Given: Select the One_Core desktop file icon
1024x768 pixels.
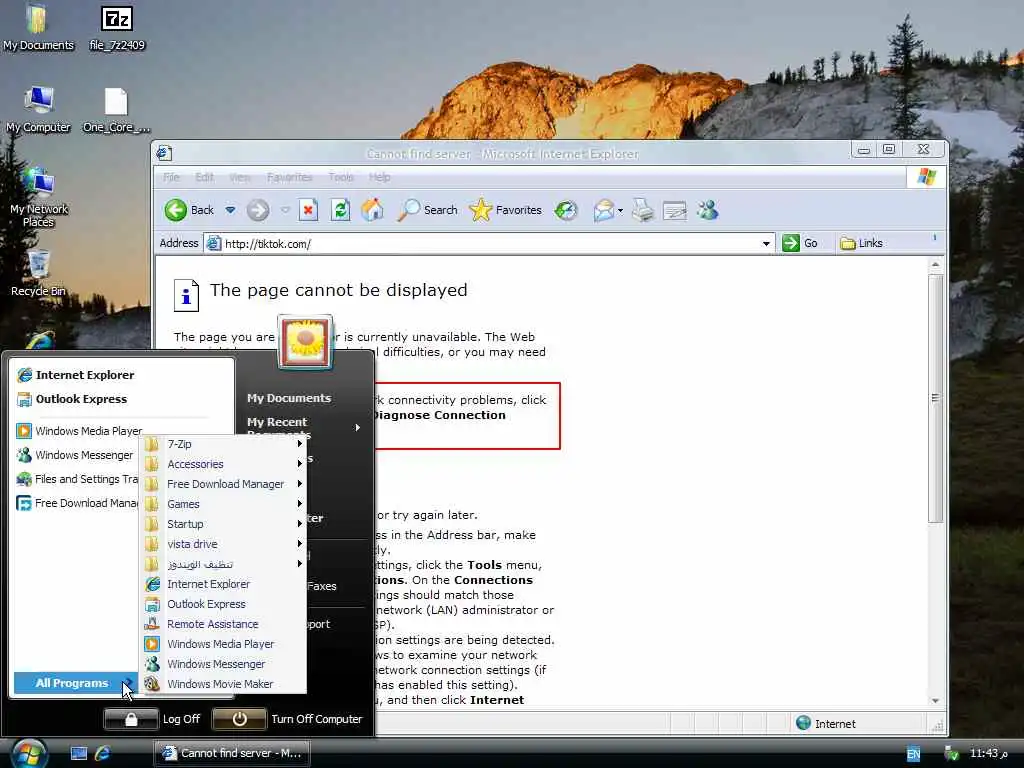Looking at the screenshot, I should pos(116,109).
